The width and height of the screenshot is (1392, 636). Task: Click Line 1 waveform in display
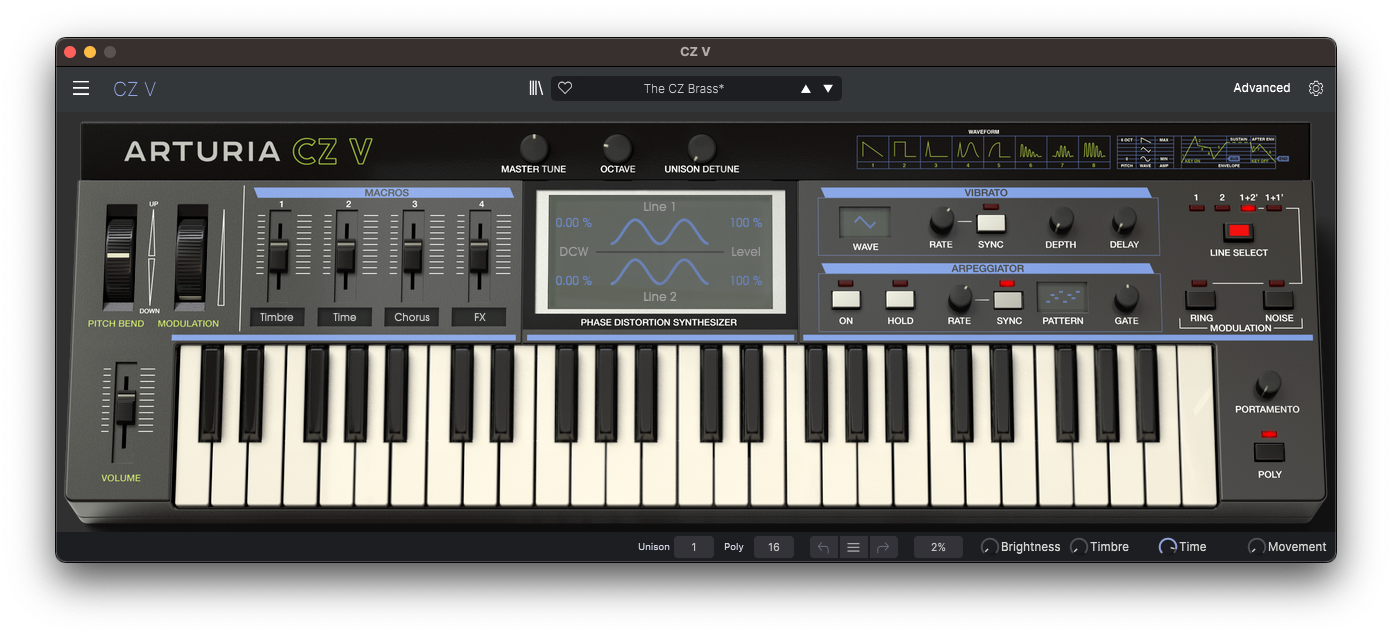coord(660,233)
